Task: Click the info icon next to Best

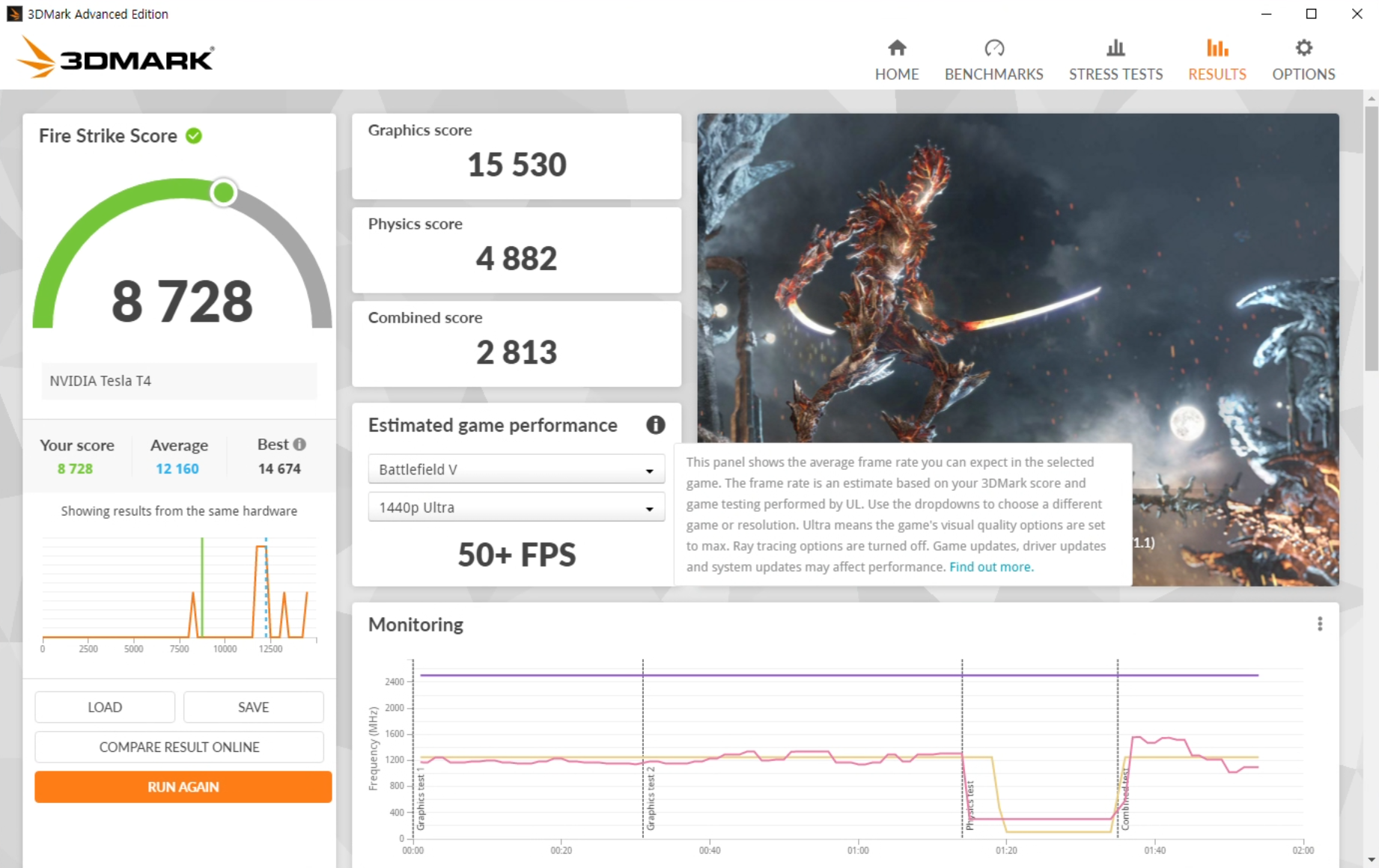Action: click(x=299, y=444)
